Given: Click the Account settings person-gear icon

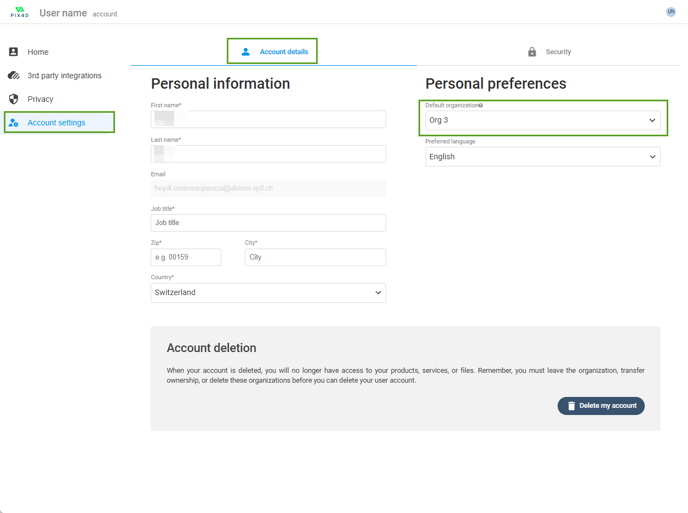Looking at the screenshot, I should 14,123.
